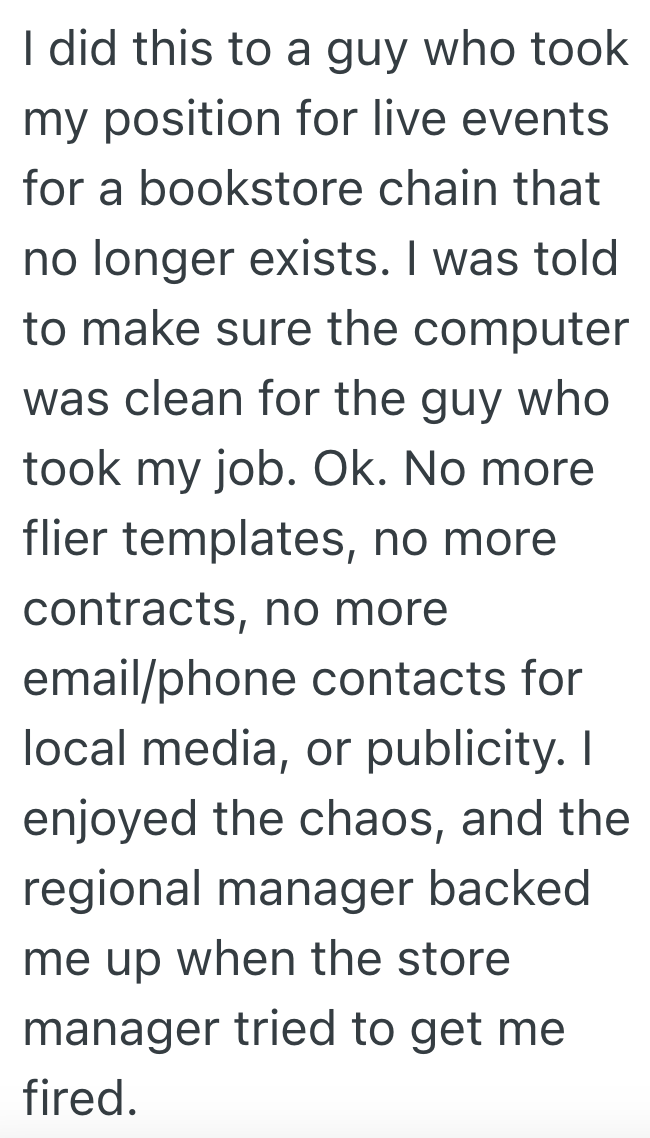Click the word "exists" in the paragraph
Screen dimensions: 650x1138
coord(327,260)
